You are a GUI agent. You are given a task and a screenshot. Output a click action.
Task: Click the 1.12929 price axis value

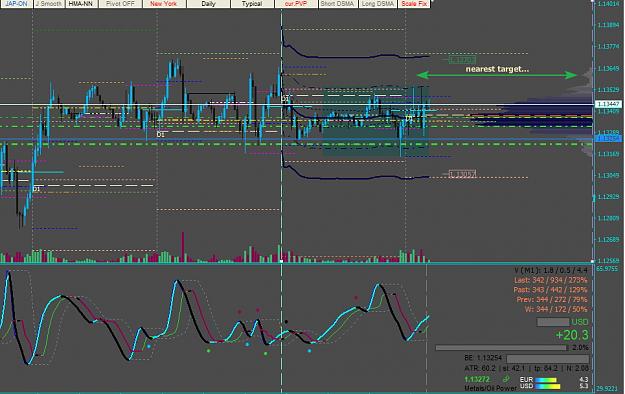(609, 197)
